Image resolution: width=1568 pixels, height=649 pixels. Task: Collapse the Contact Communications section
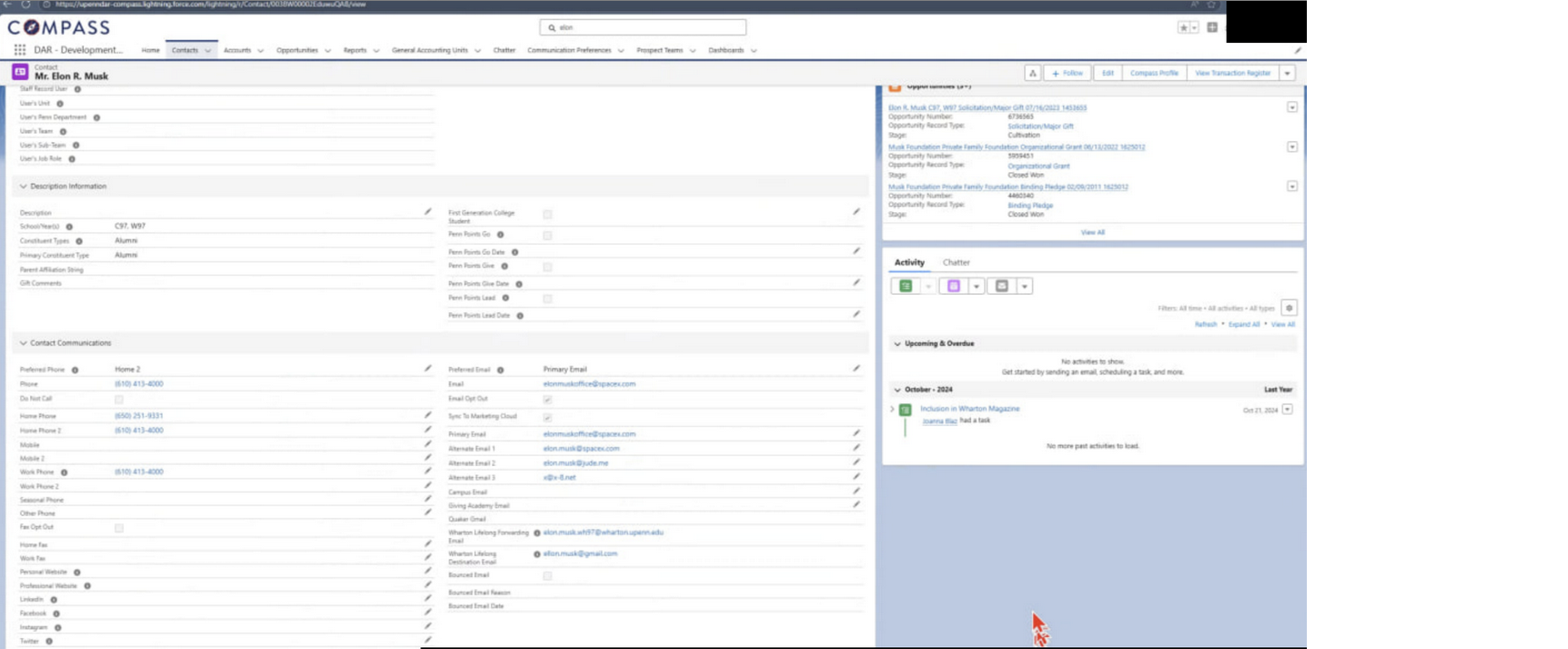point(24,343)
